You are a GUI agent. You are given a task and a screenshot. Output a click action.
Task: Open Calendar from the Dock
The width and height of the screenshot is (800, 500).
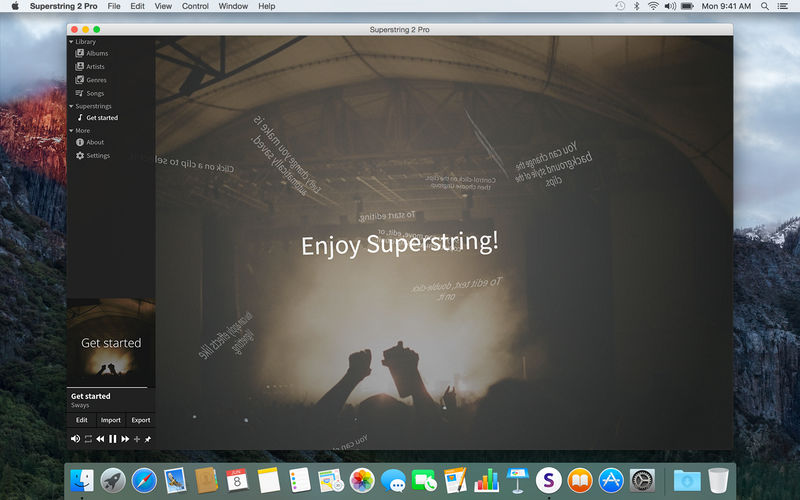pyautogui.click(x=237, y=480)
